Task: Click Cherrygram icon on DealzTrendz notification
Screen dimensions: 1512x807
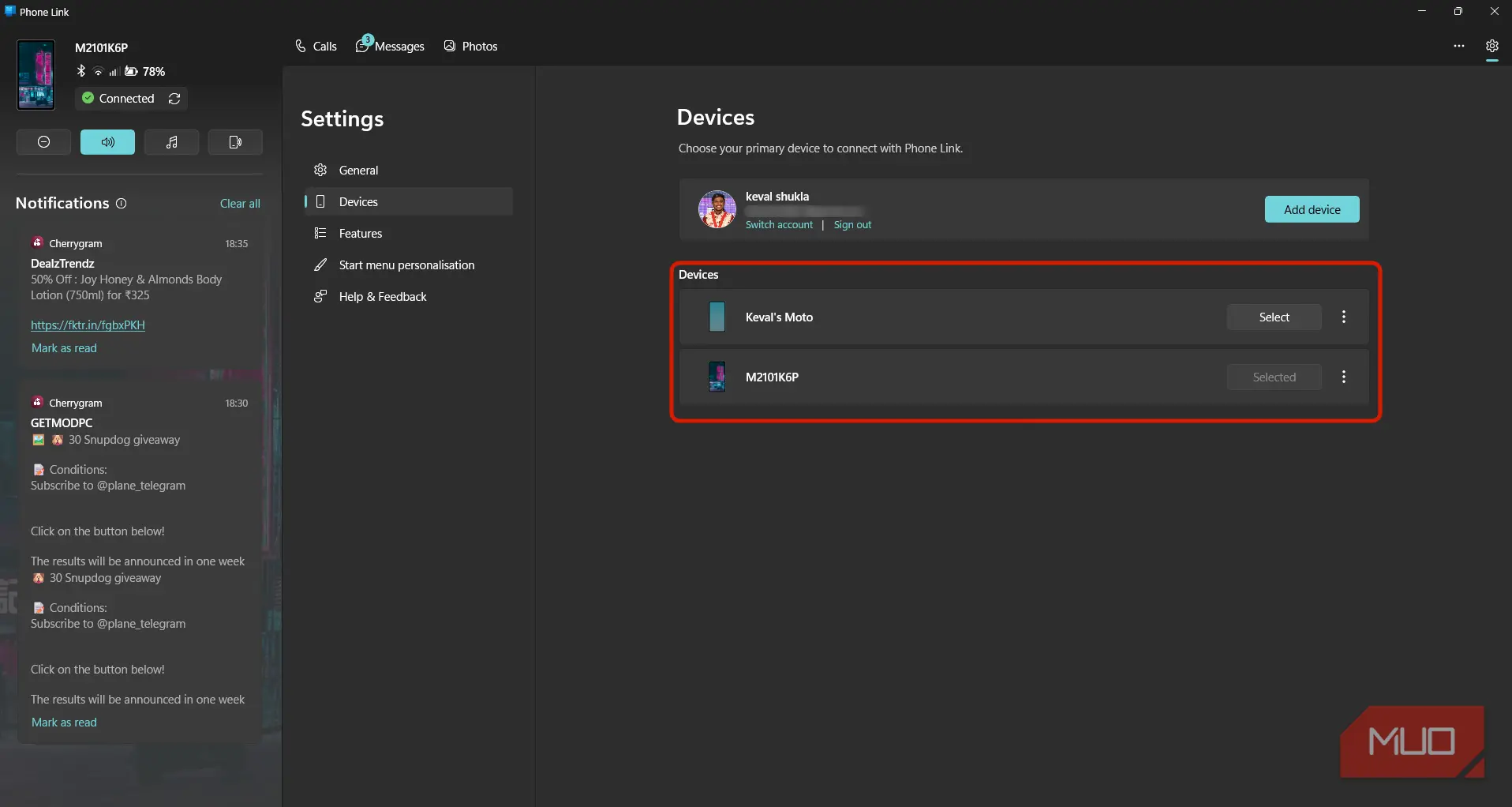Action: coord(37,242)
